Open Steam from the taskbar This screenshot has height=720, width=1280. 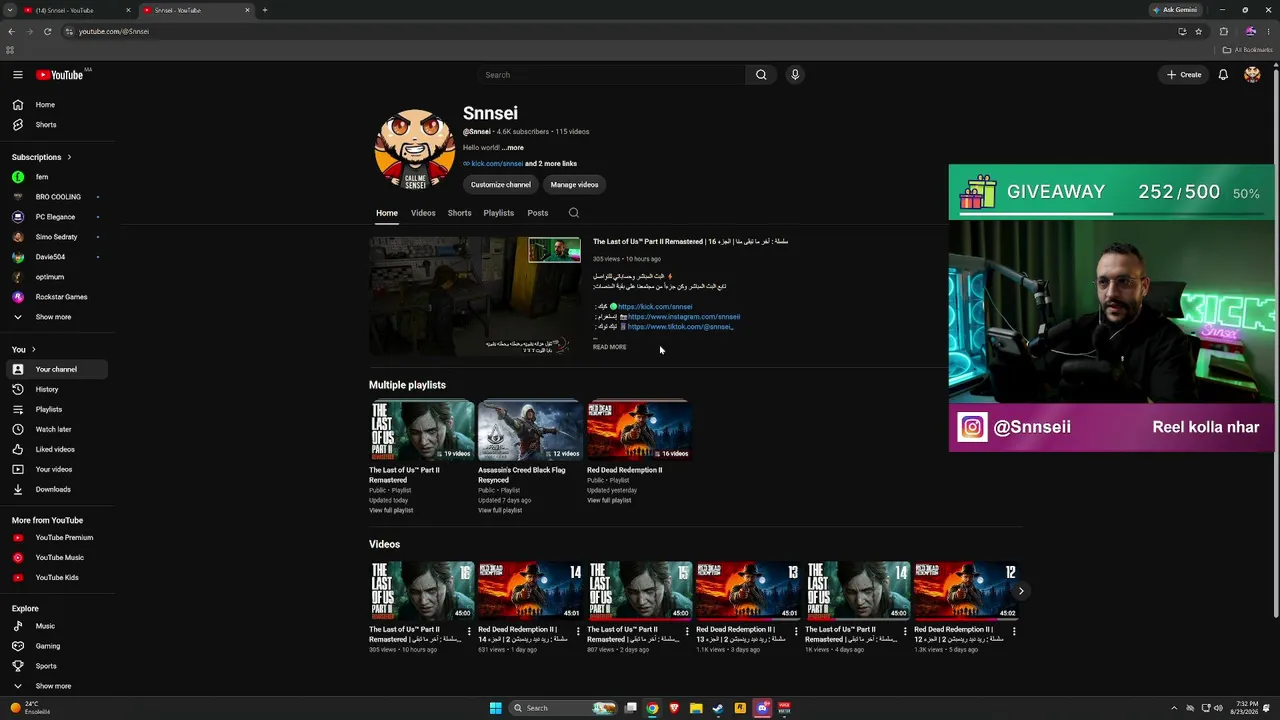[718, 708]
